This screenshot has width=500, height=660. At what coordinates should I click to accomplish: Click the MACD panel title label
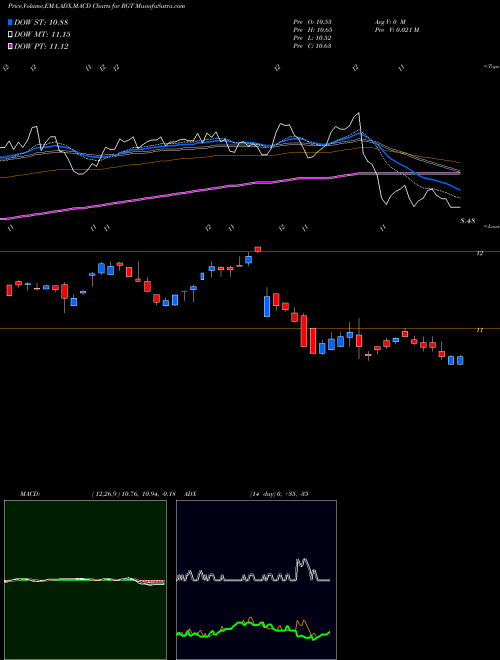[30, 494]
